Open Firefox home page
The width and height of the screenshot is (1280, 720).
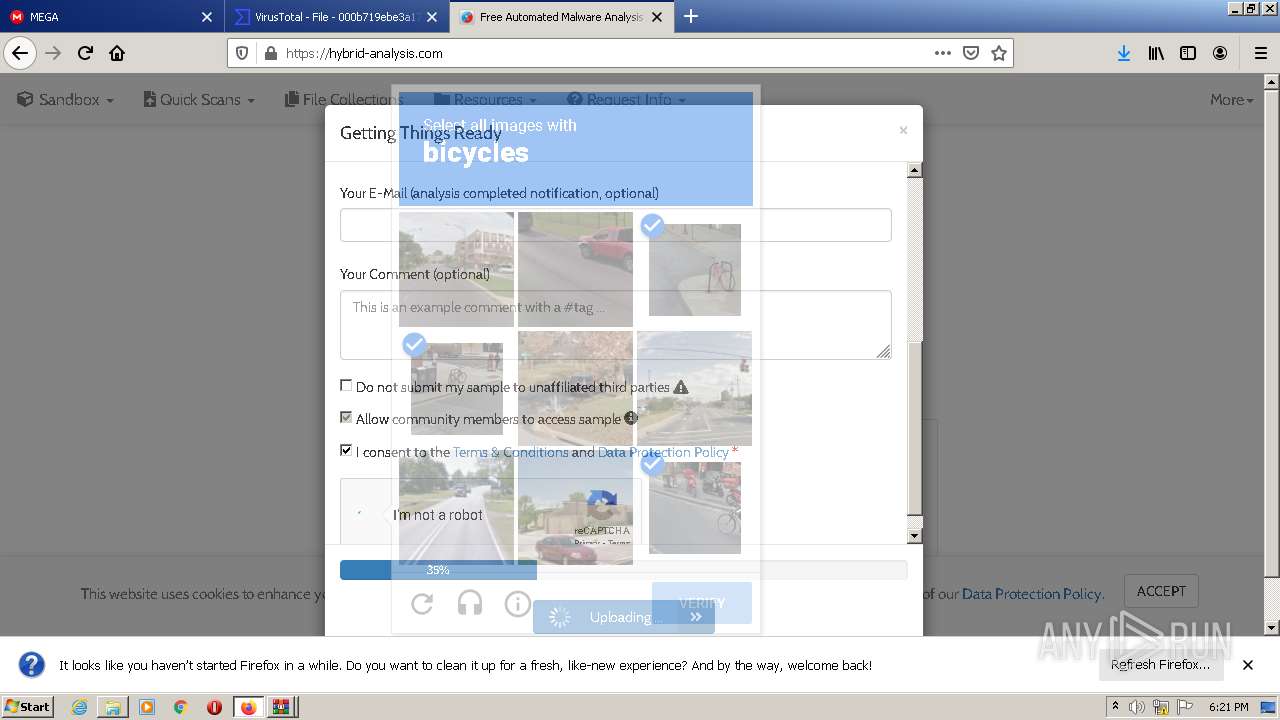117,53
